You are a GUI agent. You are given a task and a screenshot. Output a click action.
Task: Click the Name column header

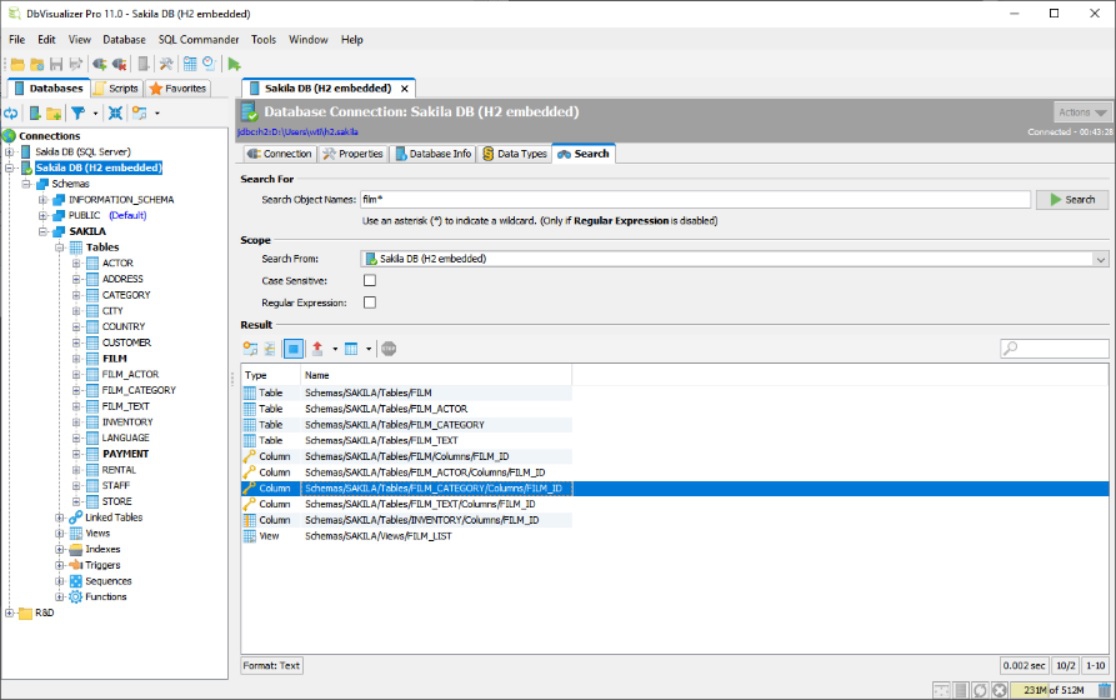coord(436,375)
